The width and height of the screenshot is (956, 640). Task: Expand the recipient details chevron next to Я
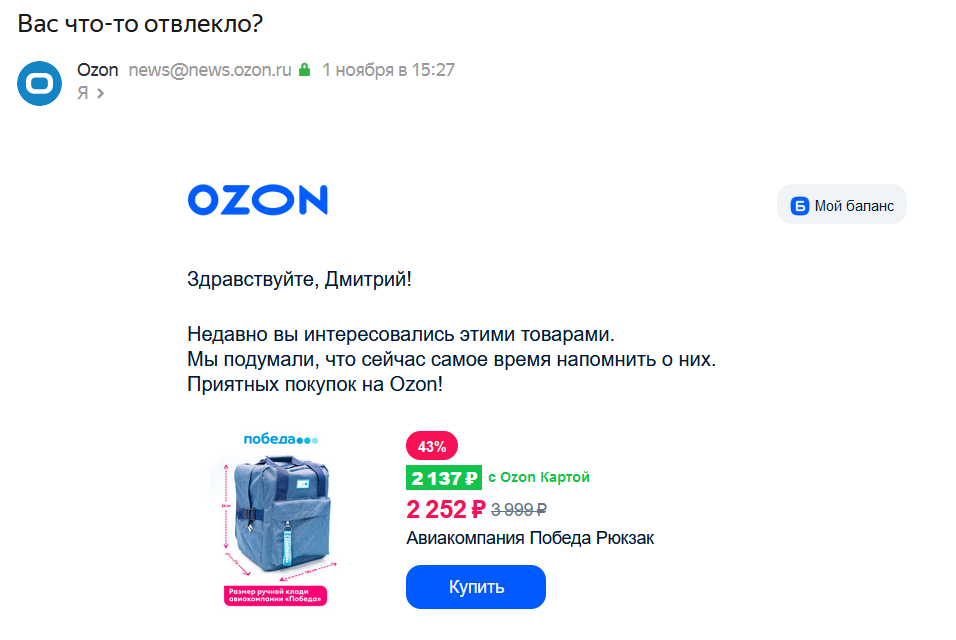pos(100,93)
